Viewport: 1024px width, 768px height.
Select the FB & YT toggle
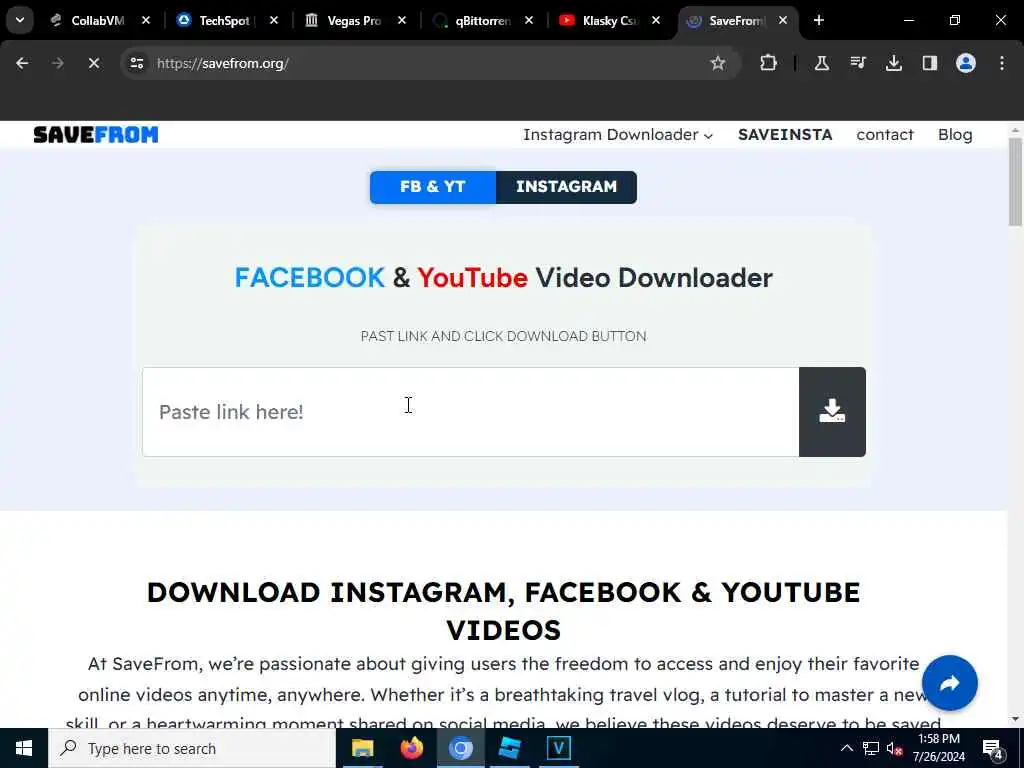pyautogui.click(x=432, y=187)
